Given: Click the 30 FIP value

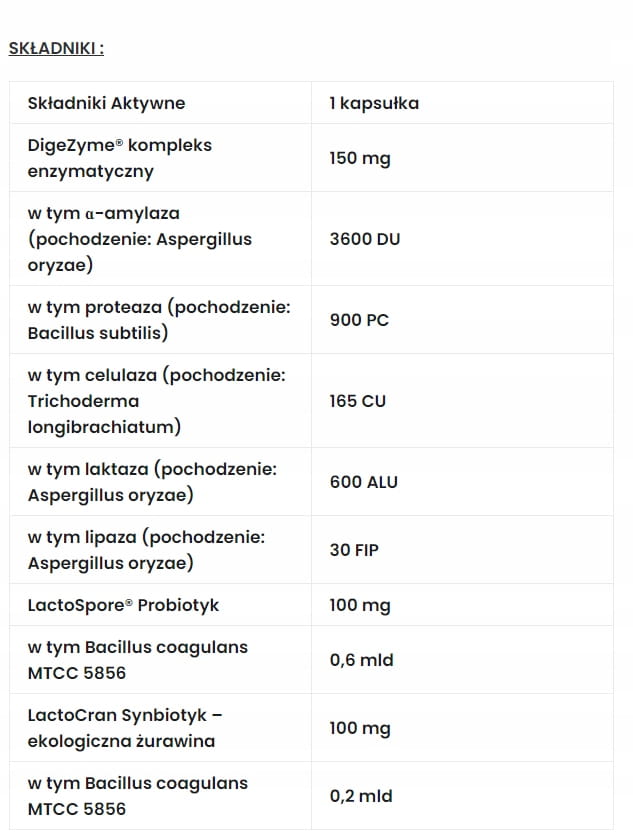Looking at the screenshot, I should [354, 550].
